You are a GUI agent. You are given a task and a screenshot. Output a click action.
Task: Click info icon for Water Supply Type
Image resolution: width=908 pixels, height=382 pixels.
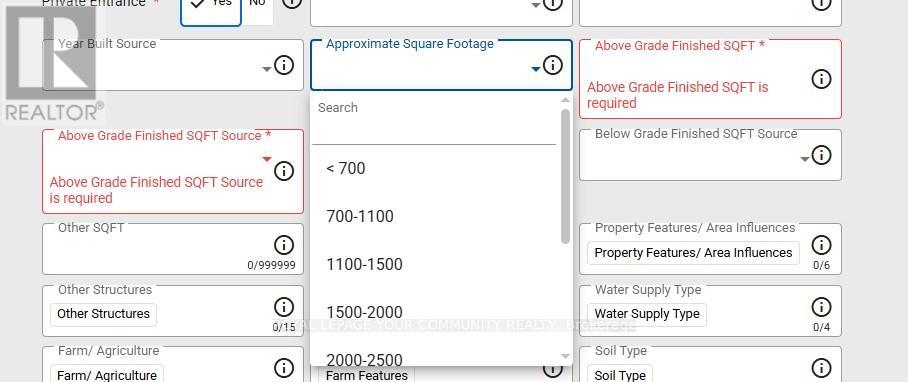[x=821, y=307]
